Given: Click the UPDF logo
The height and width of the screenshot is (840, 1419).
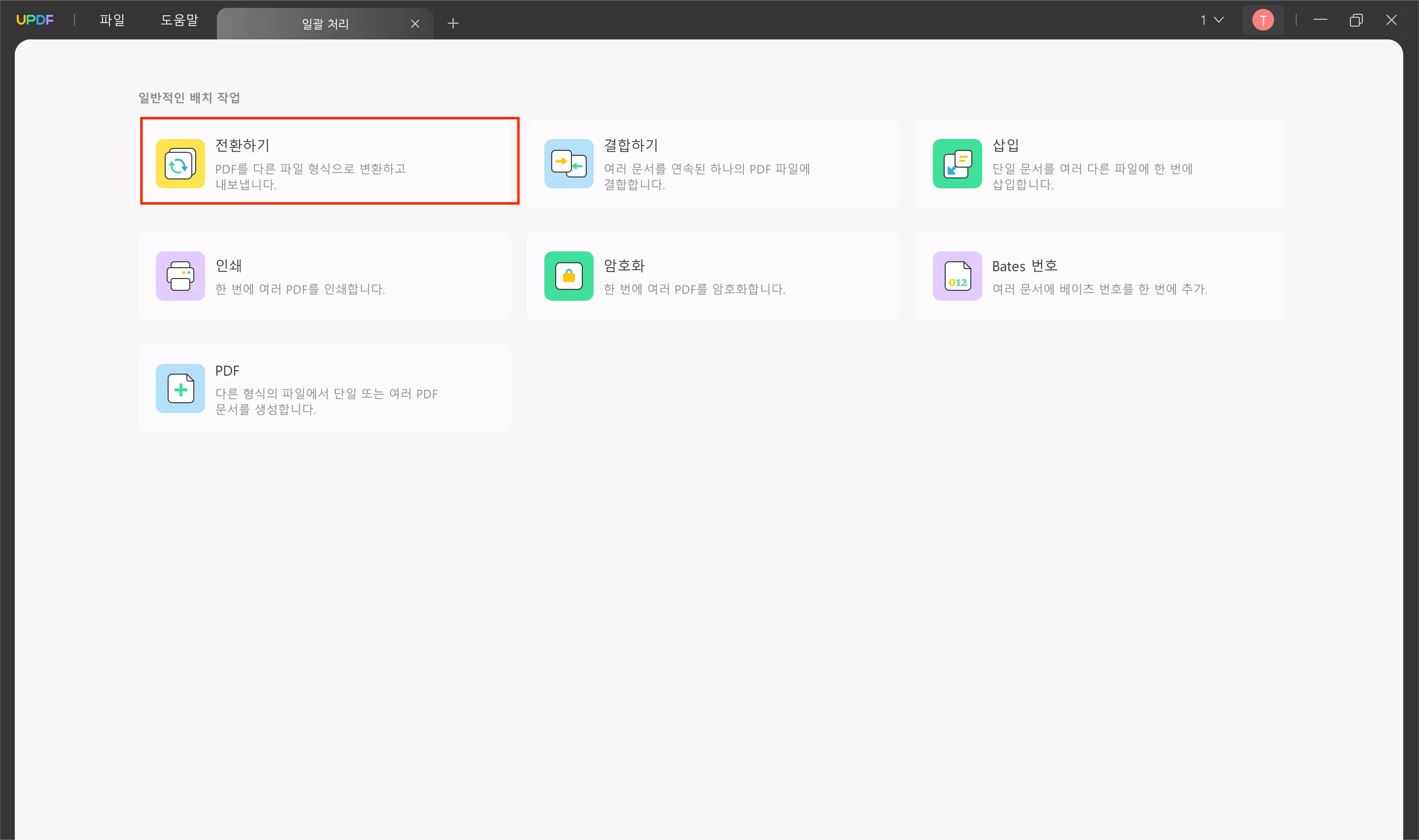Looking at the screenshot, I should click(35, 20).
